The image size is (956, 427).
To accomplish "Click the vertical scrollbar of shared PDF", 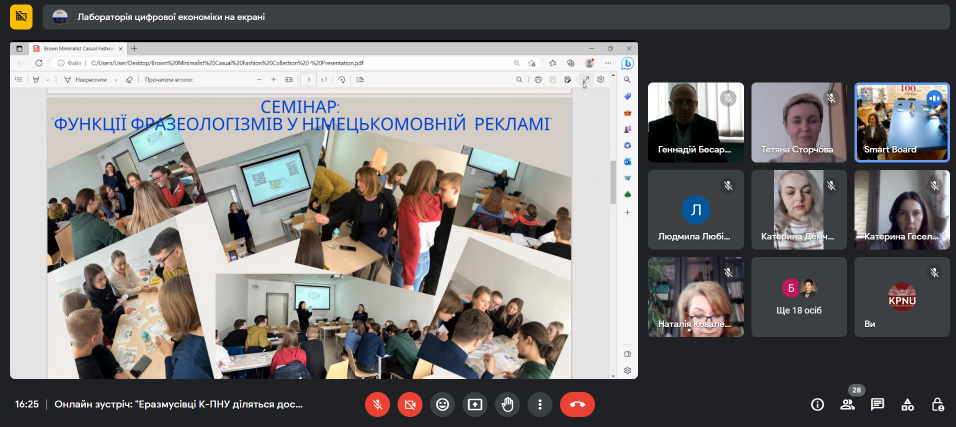I will coord(612,180).
